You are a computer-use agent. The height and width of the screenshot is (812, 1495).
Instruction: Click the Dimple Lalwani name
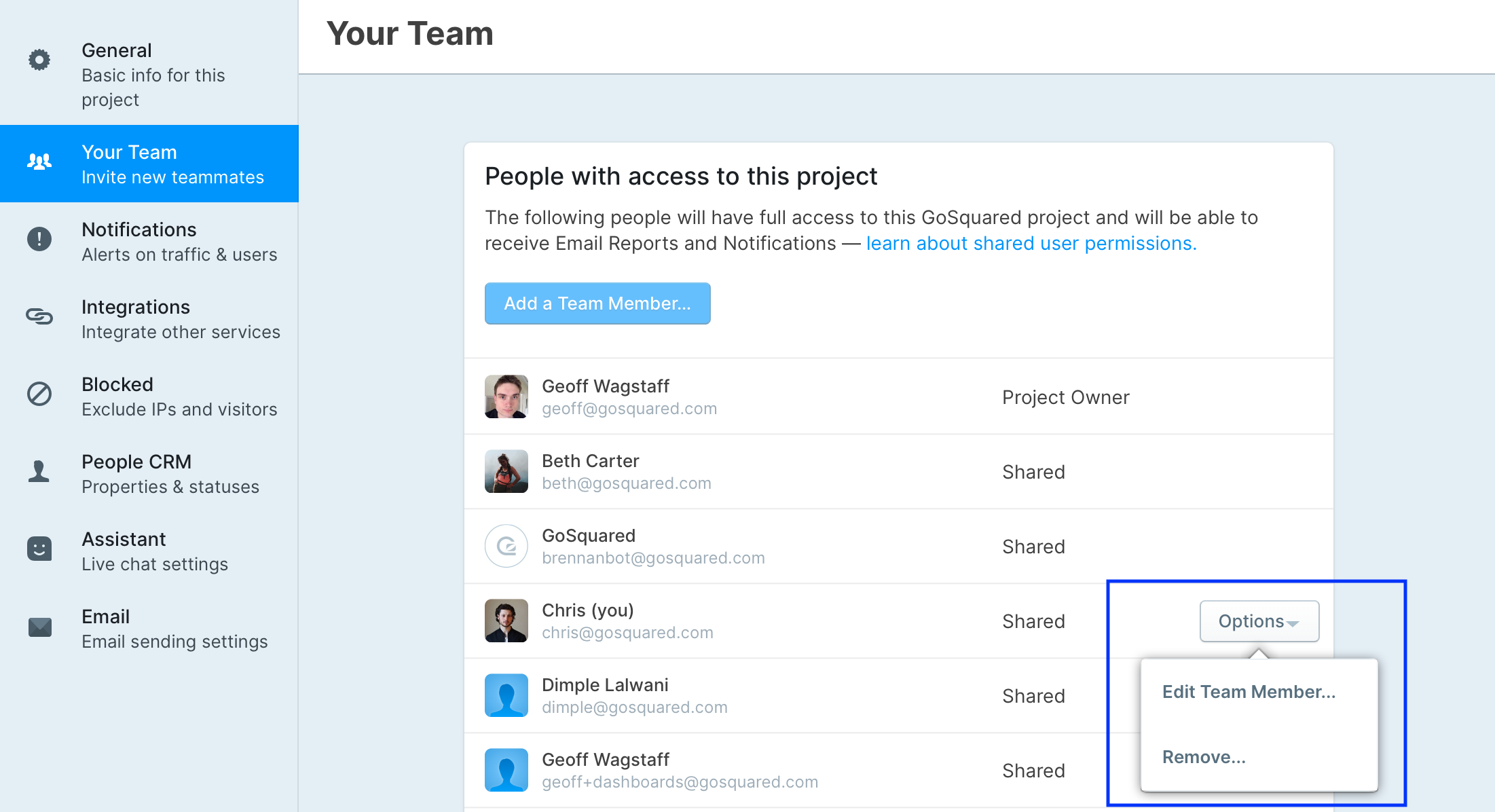pos(605,685)
